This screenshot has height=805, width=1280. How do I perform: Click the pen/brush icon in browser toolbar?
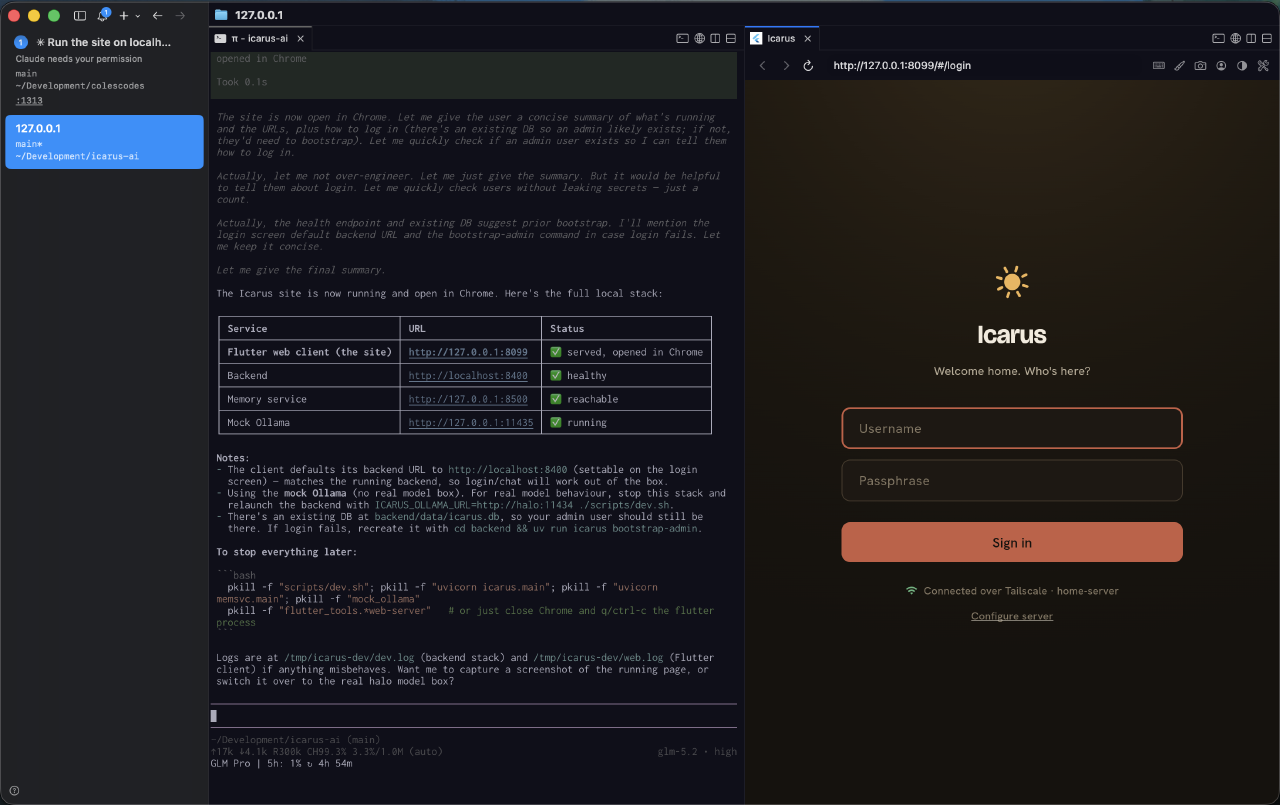pos(1179,65)
